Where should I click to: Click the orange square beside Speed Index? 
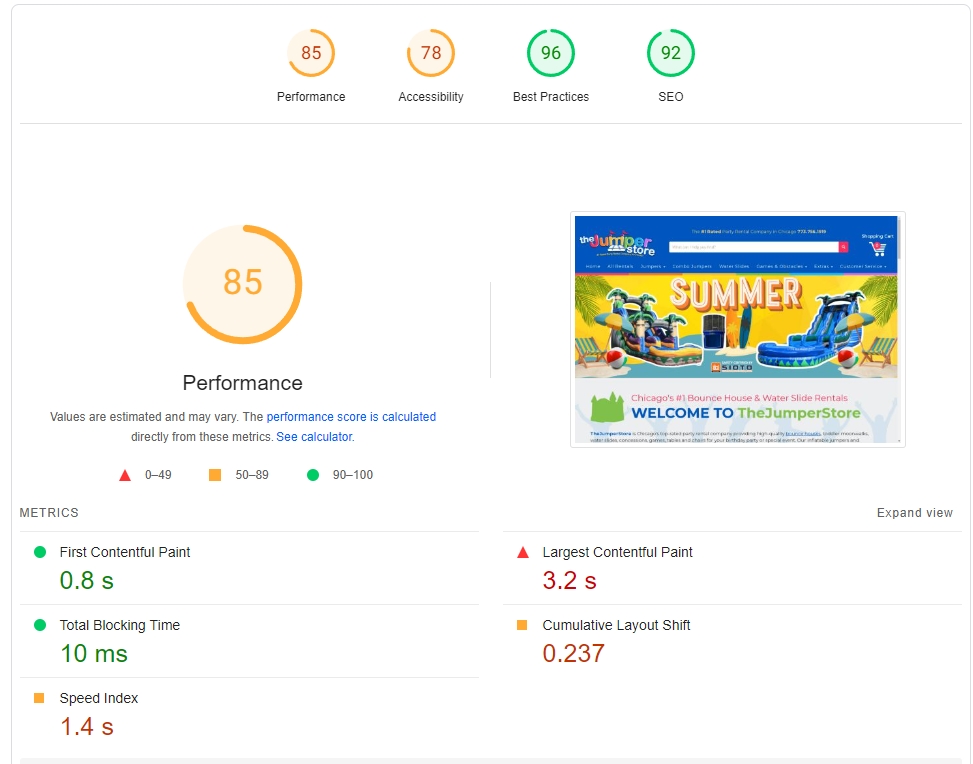point(40,698)
